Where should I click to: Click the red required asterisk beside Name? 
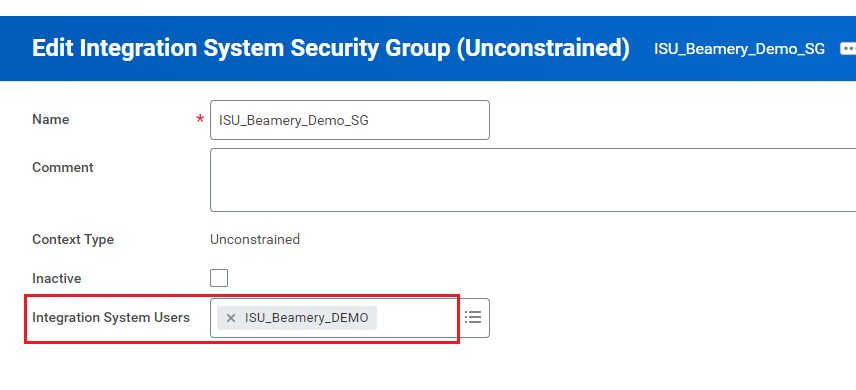(200, 119)
